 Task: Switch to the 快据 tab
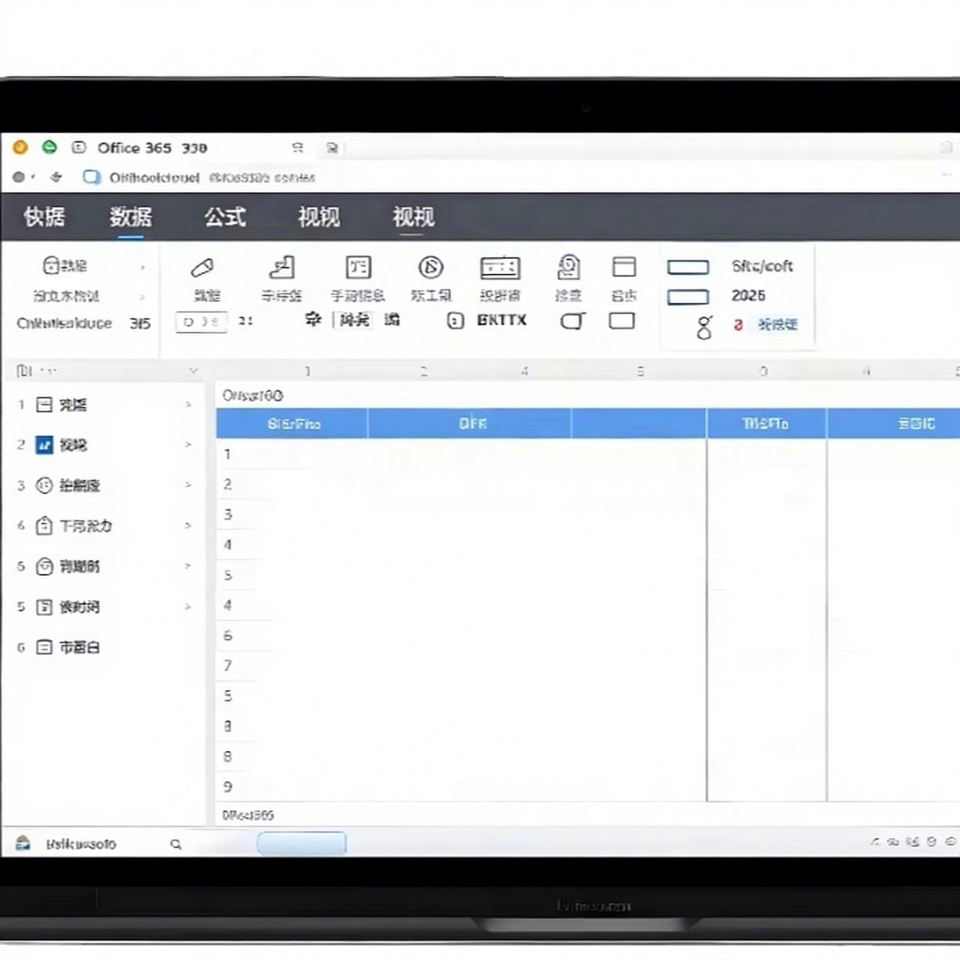click(44, 217)
